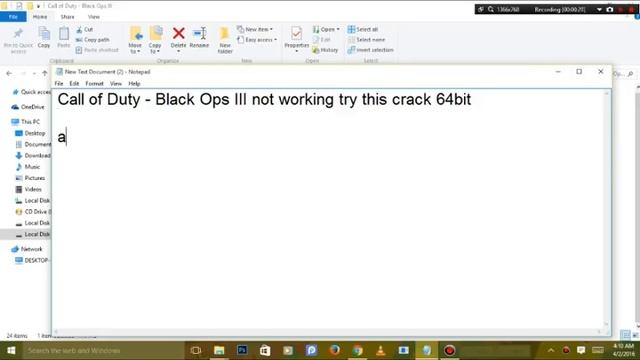Open Photoshop from the taskbar
The image size is (640, 360).
coord(242,350)
